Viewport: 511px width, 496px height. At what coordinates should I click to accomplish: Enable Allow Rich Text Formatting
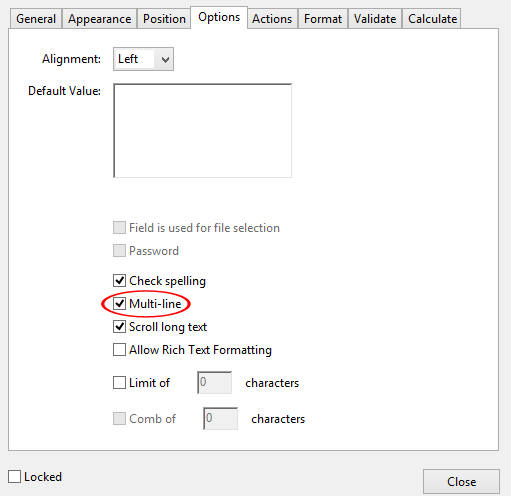point(119,350)
